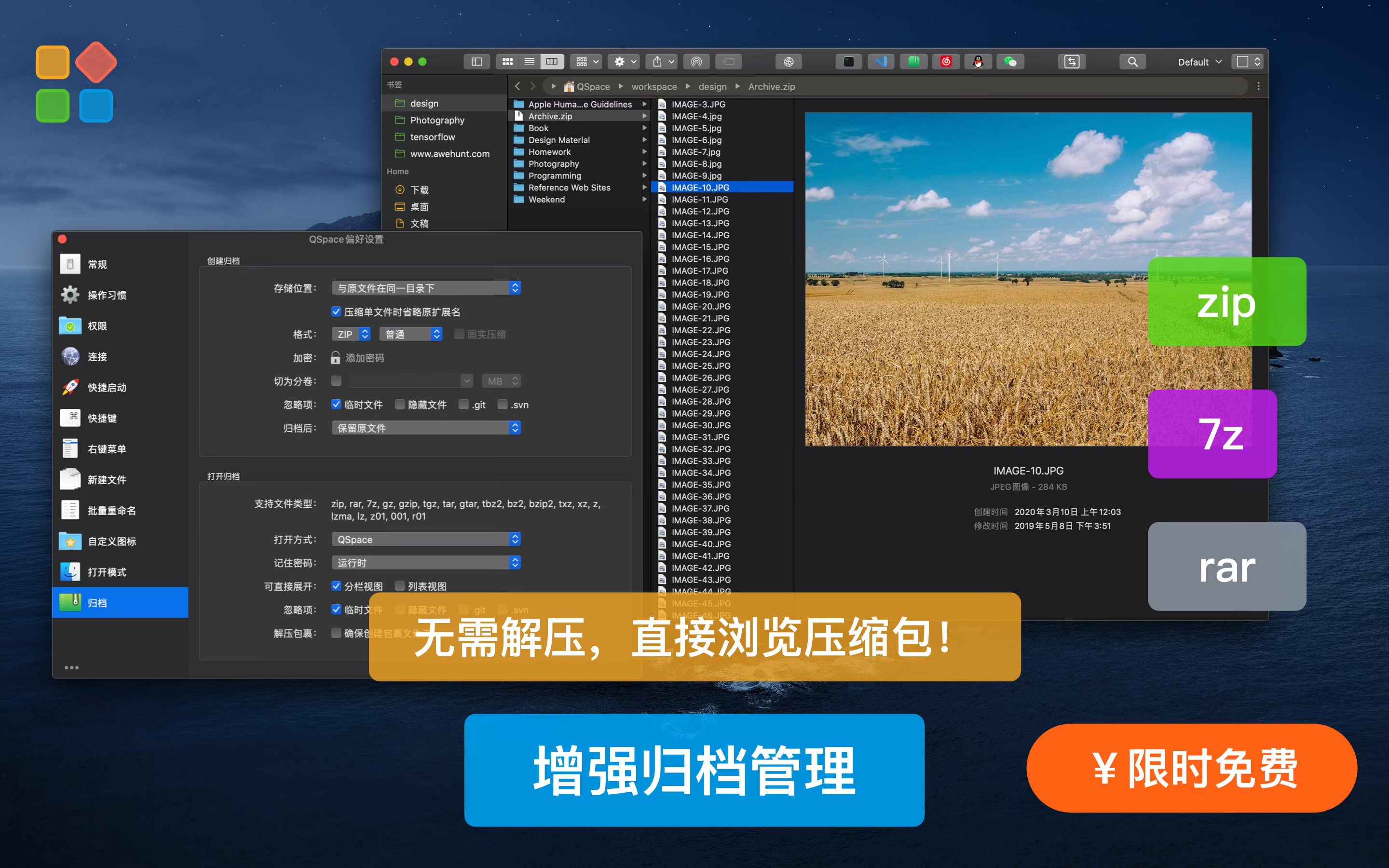Enable 隐藏文件 ignore option in 创建归档
The image size is (1389, 868).
[x=400, y=405]
